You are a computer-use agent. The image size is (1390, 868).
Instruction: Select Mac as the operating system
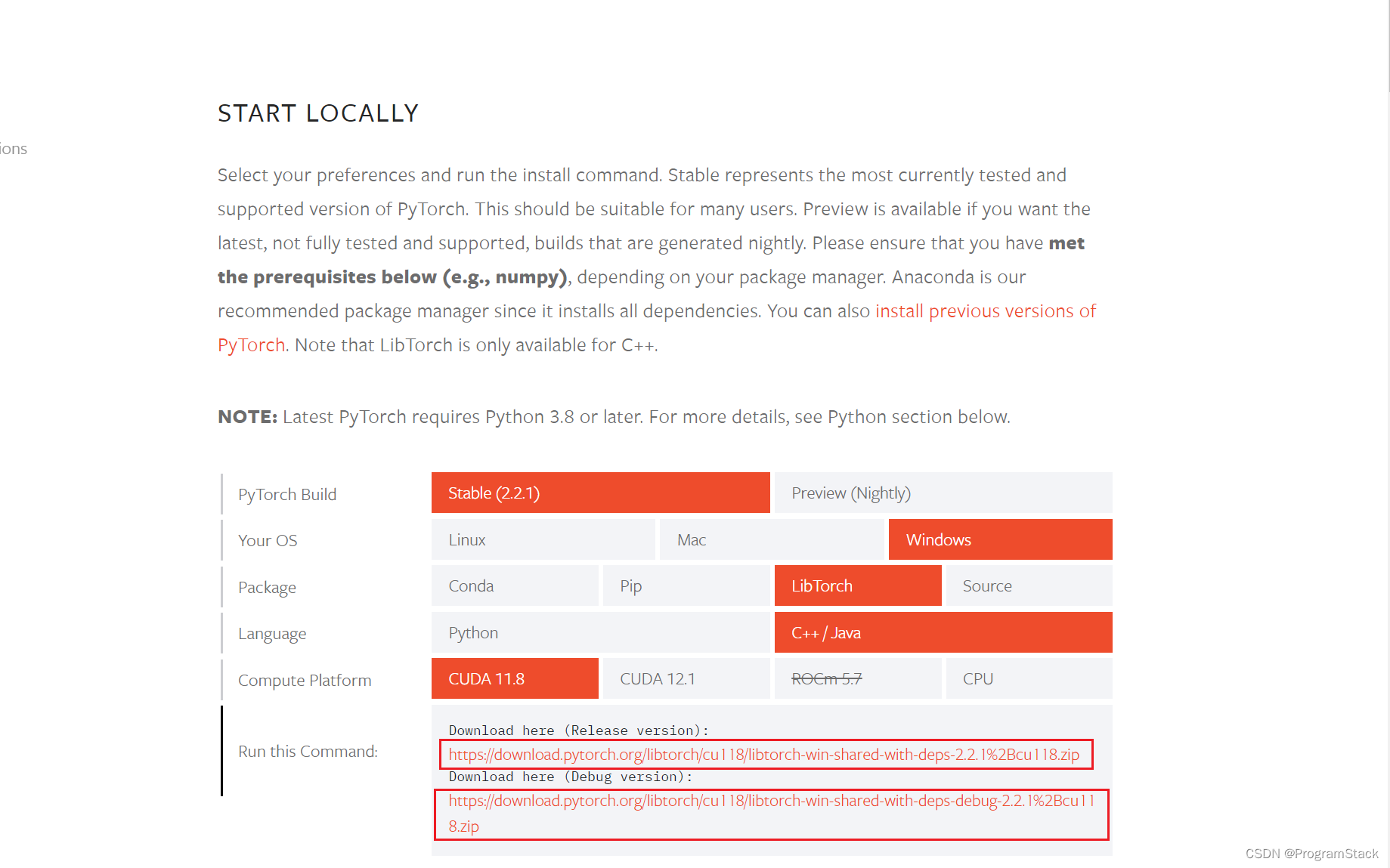coord(771,539)
